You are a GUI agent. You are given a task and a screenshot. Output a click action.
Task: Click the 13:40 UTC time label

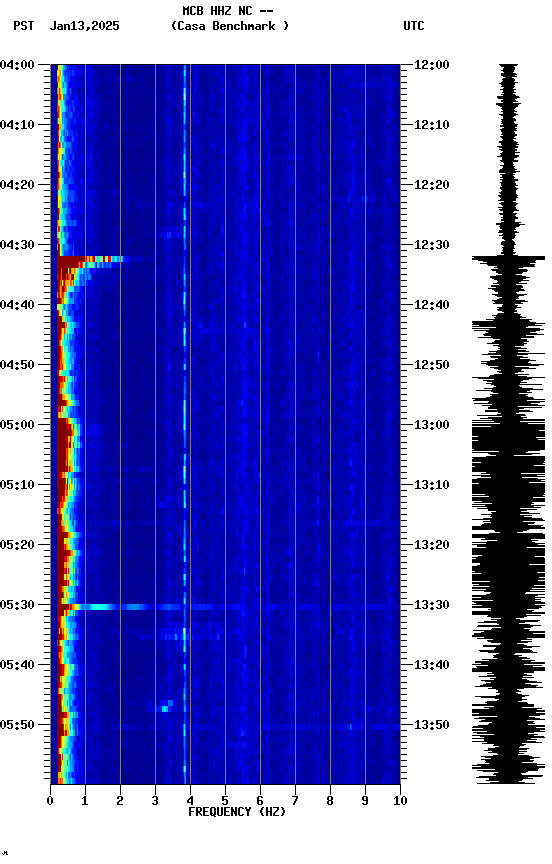coord(432,665)
